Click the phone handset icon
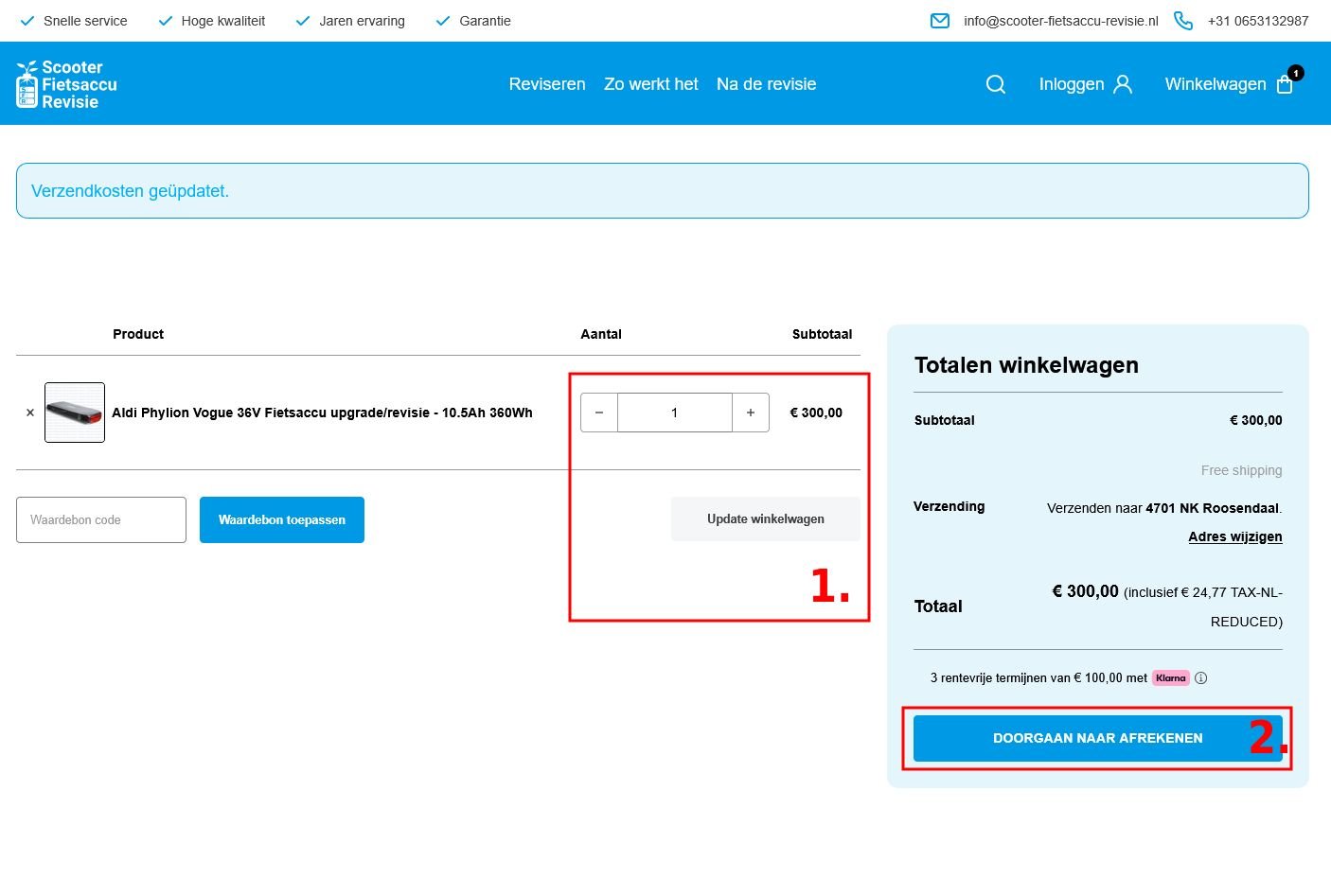This screenshot has height=896, width=1331. pos(1182,21)
